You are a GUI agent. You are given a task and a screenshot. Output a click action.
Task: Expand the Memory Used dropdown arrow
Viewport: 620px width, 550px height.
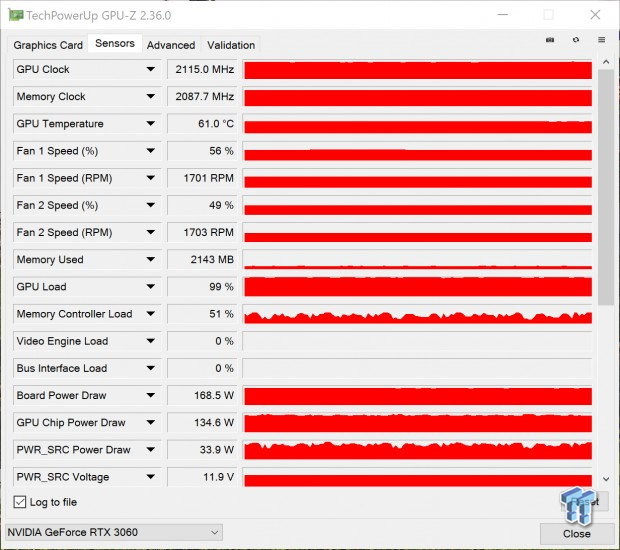point(150,259)
